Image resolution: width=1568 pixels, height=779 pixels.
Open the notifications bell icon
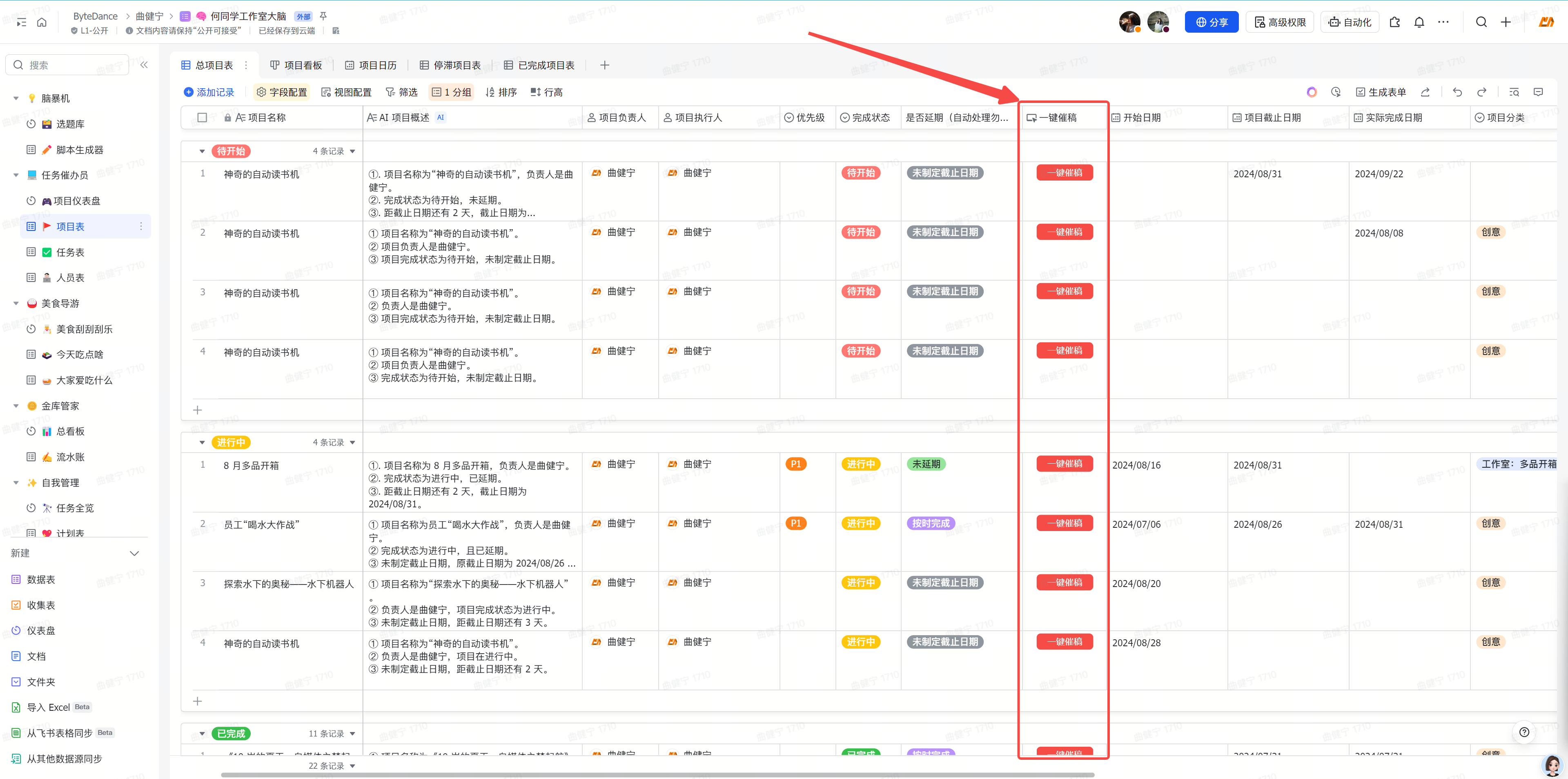1419,22
